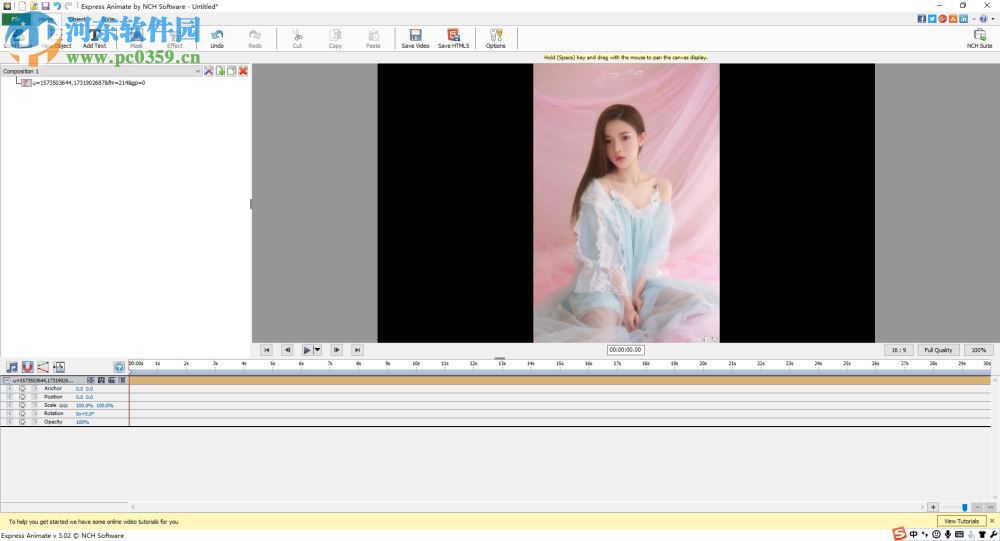Screen dimensions: 1000x541
Task: Click the Save HTML5 button
Action: (453, 38)
